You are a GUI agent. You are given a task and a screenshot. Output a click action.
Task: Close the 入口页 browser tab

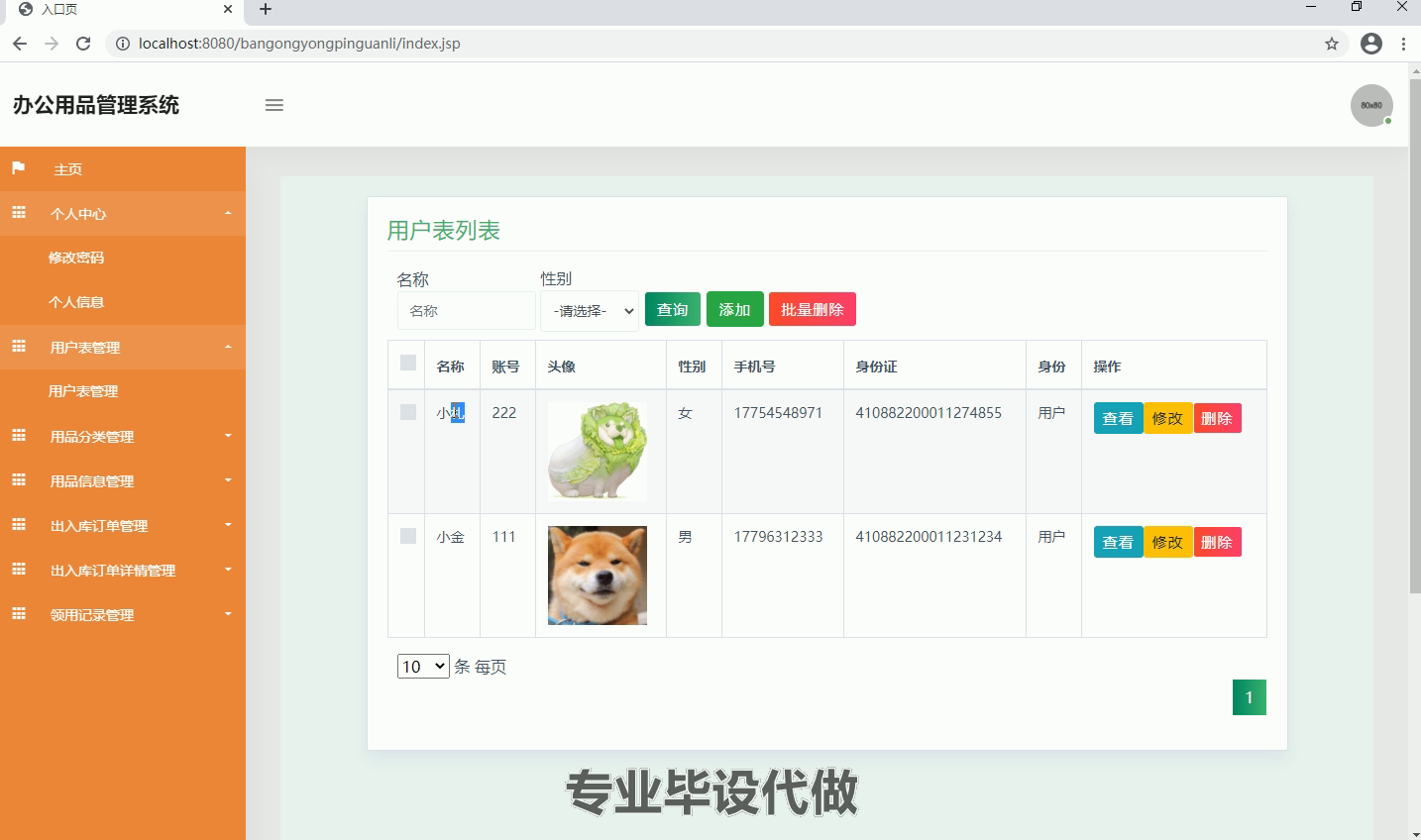(228, 10)
